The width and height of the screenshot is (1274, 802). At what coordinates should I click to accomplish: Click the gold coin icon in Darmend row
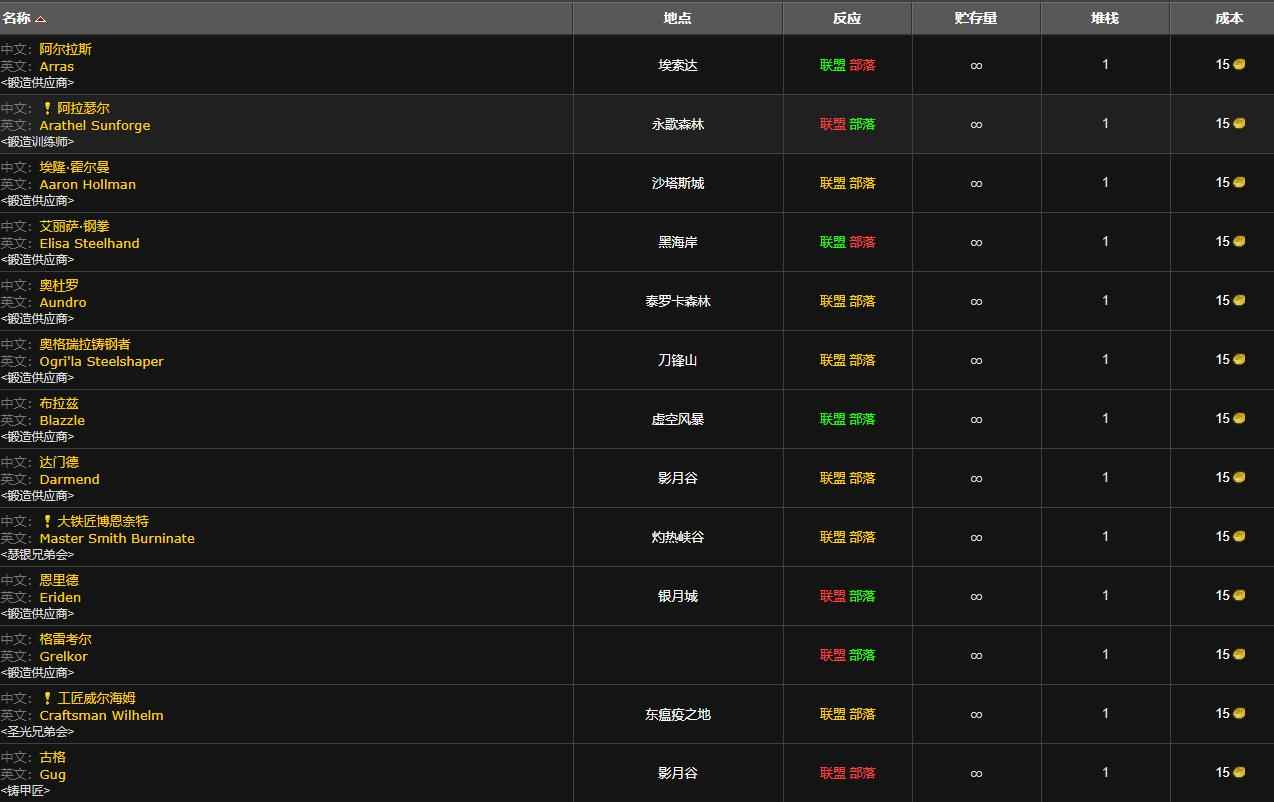[1239, 477]
